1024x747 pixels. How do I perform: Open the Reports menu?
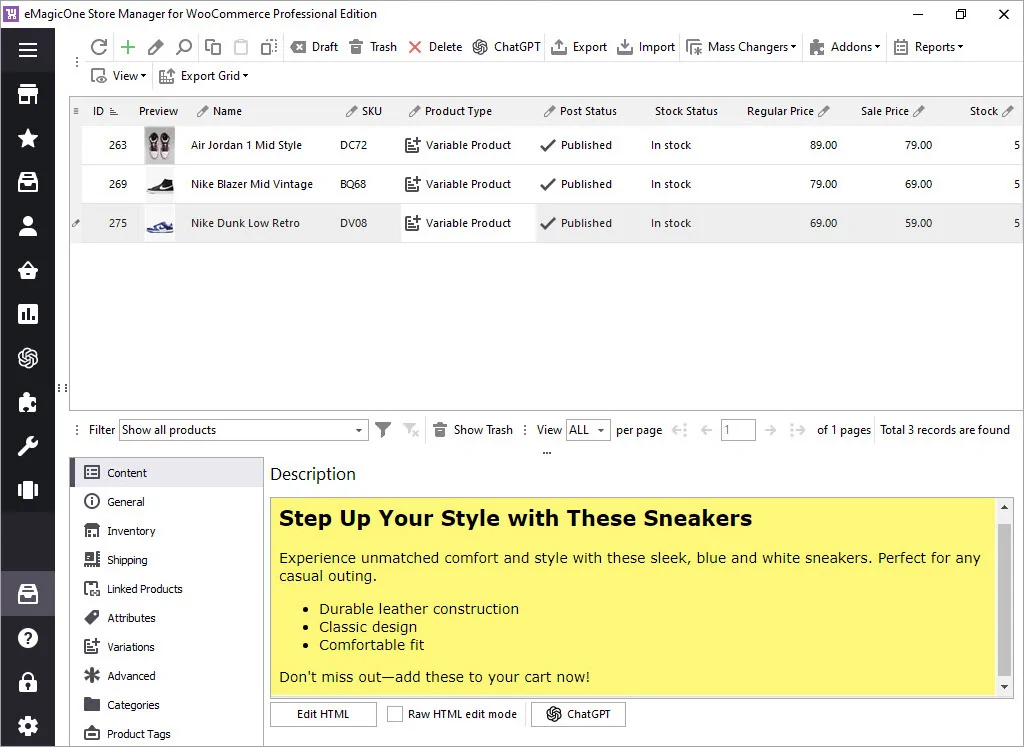pos(930,46)
